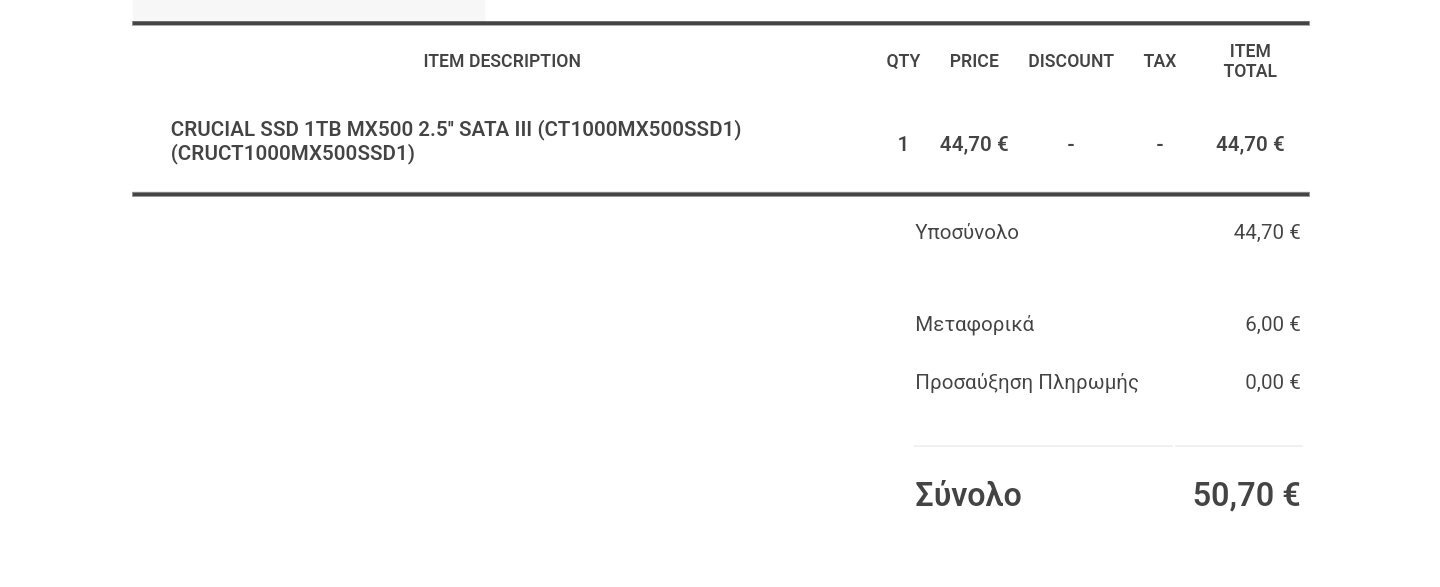Viewport: 1440px width, 587px height.
Task: Click the dash in the DISCOUNT column
Action: (x=1071, y=145)
